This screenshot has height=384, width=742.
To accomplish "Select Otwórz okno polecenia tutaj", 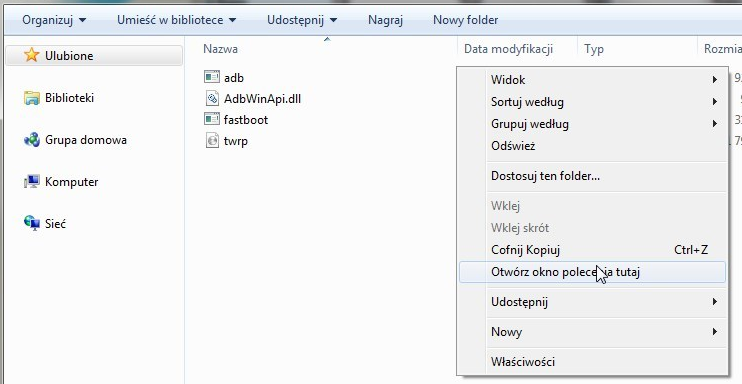I will click(x=592, y=272).
